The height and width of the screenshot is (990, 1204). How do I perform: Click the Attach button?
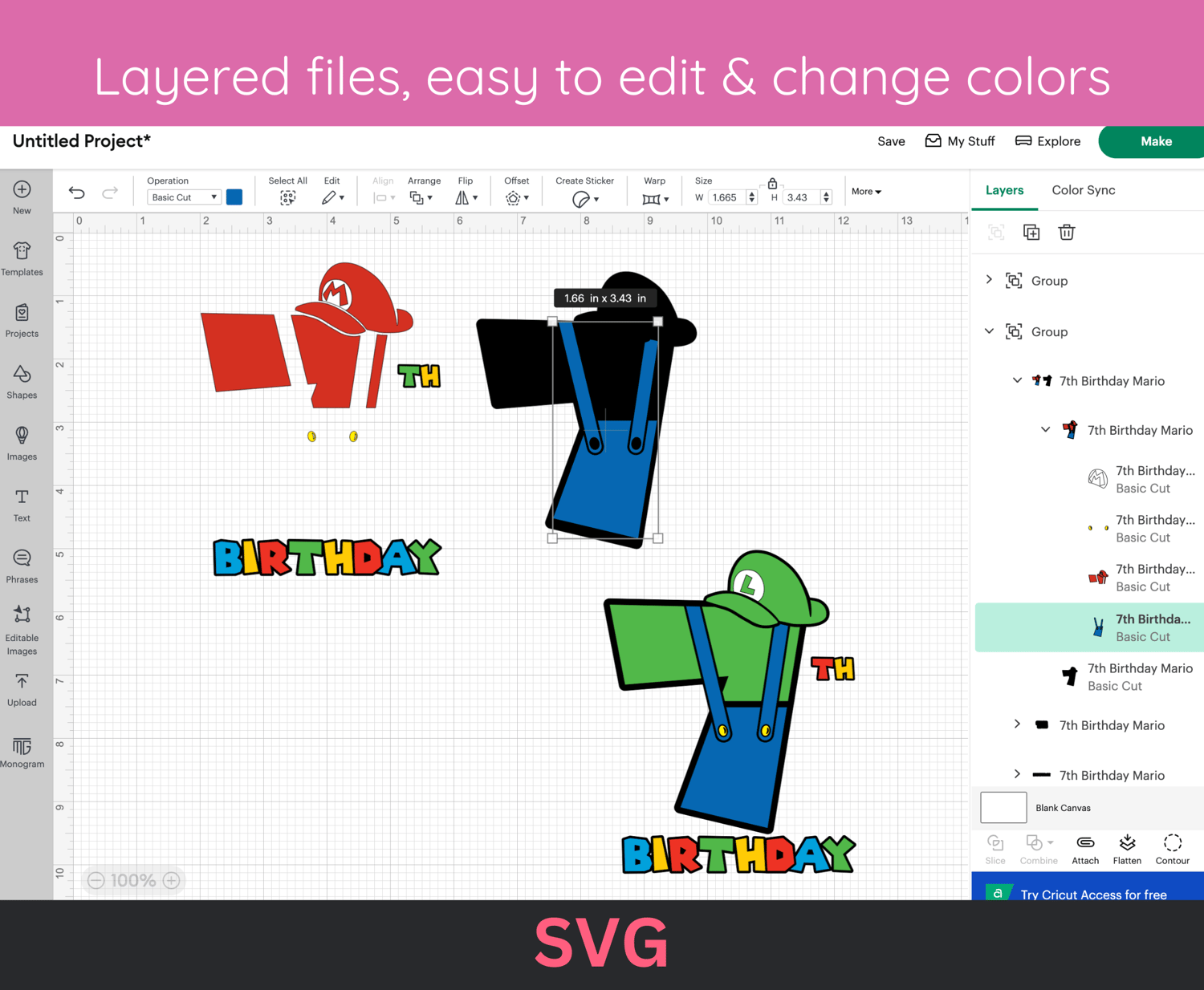[1085, 850]
